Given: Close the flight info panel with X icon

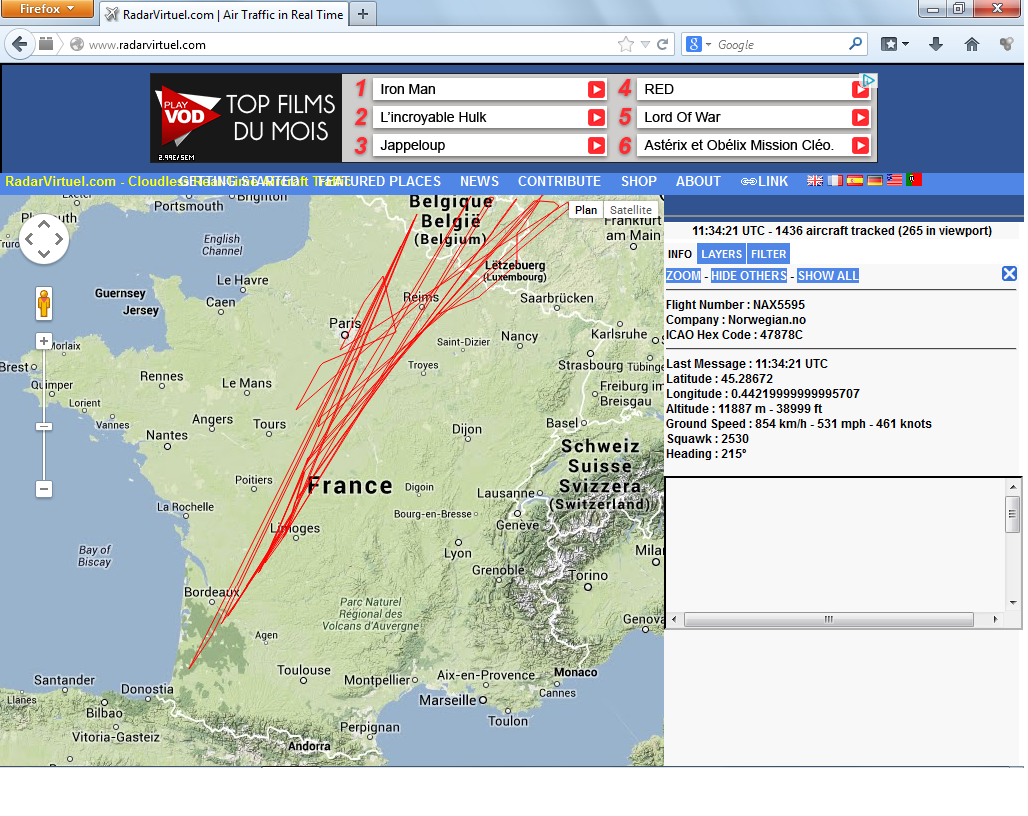Looking at the screenshot, I should (x=1009, y=274).
